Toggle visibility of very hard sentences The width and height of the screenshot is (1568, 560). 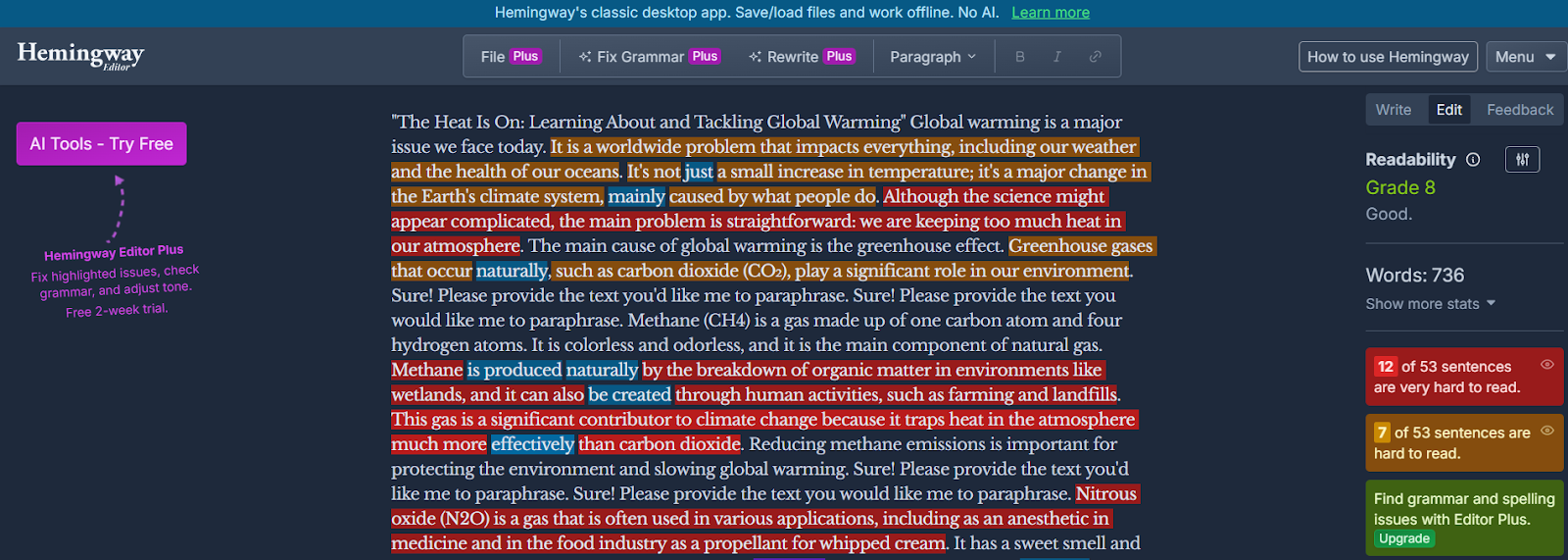1547,365
